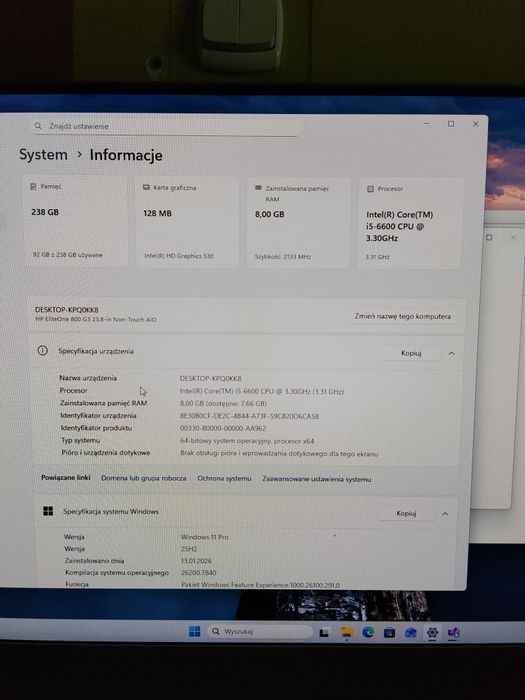Copy device specification with Kopiuj
This screenshot has height=700, width=525.
pyautogui.click(x=411, y=353)
